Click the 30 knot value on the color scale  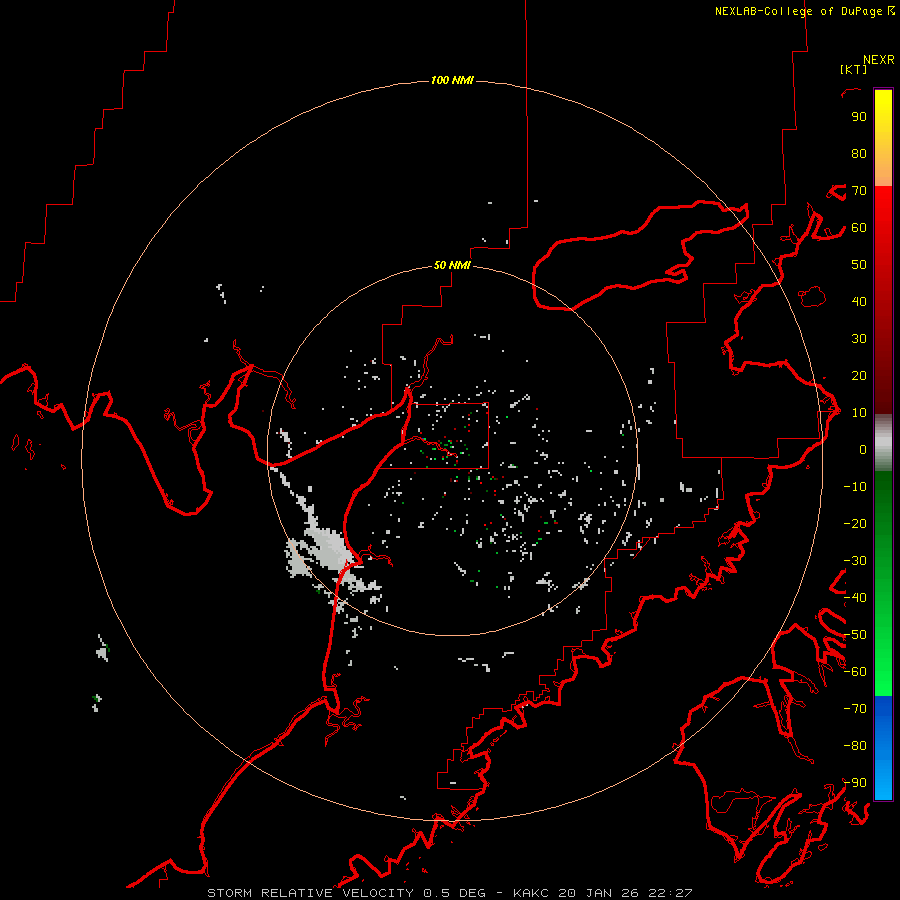pyautogui.click(x=859, y=339)
